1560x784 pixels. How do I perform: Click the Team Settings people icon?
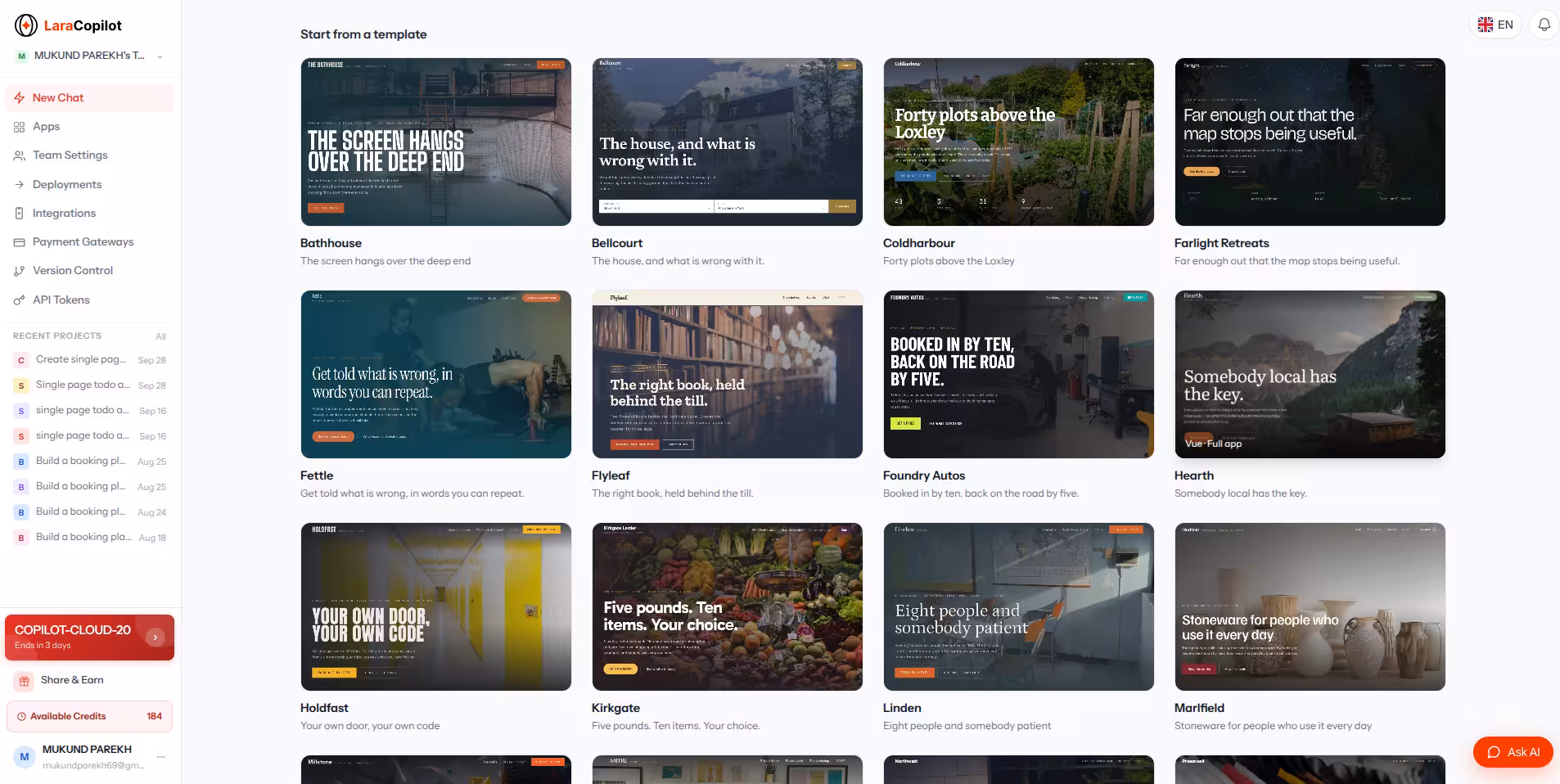point(19,155)
